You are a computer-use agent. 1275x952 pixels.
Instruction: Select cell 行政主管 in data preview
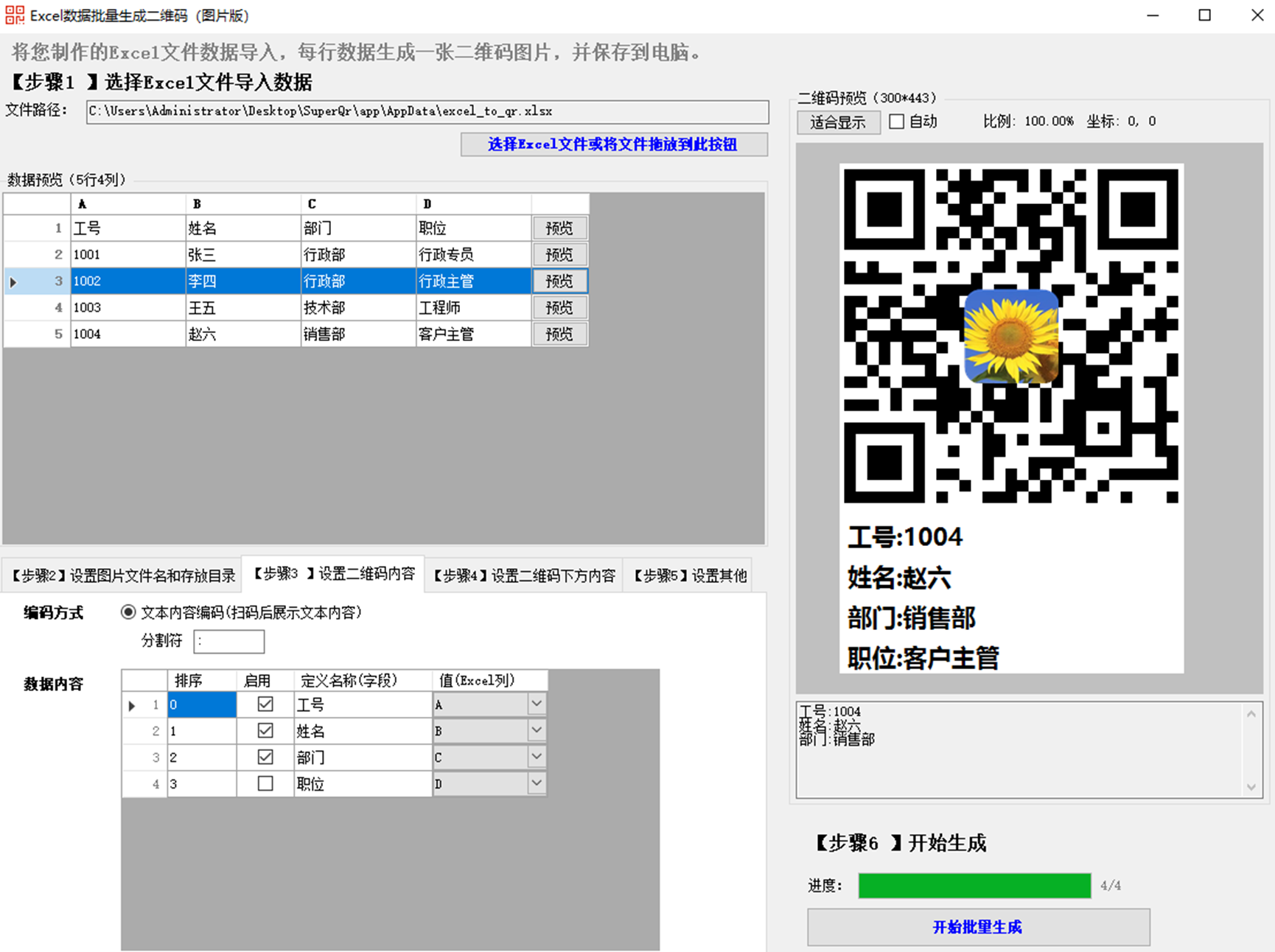click(473, 281)
